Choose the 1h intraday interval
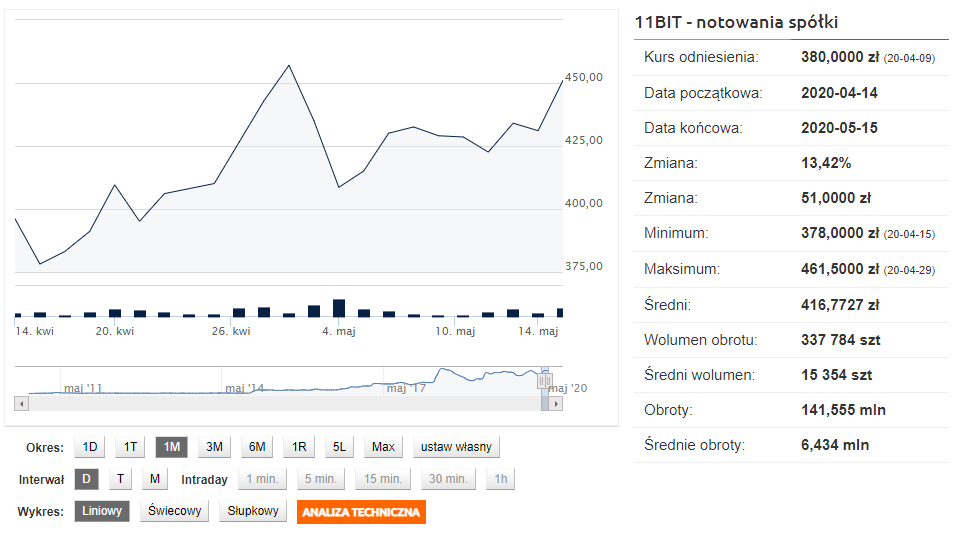Viewport: 961px width, 541px height. pyautogui.click(x=501, y=479)
